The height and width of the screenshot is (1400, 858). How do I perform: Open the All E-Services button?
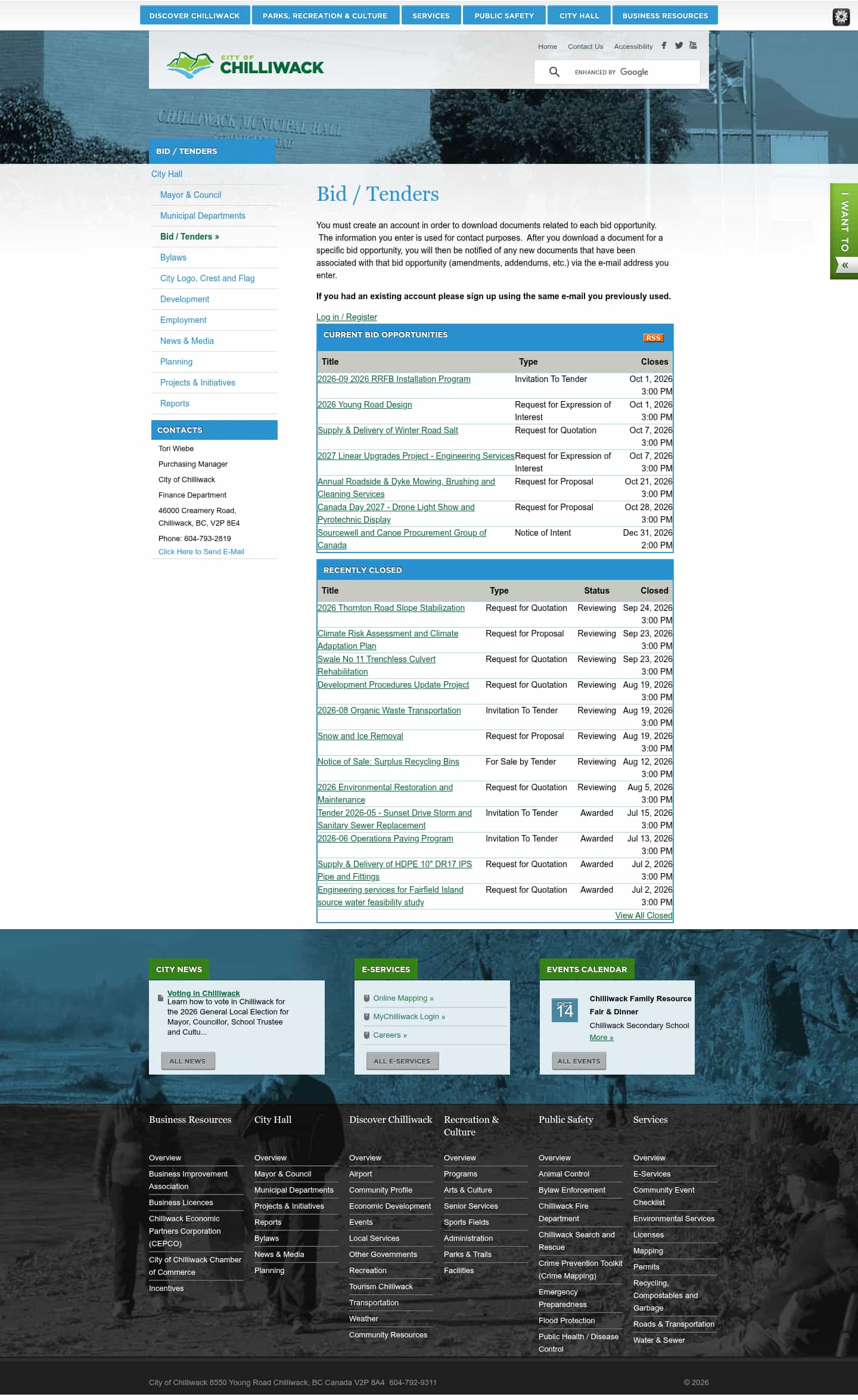[x=402, y=1061]
